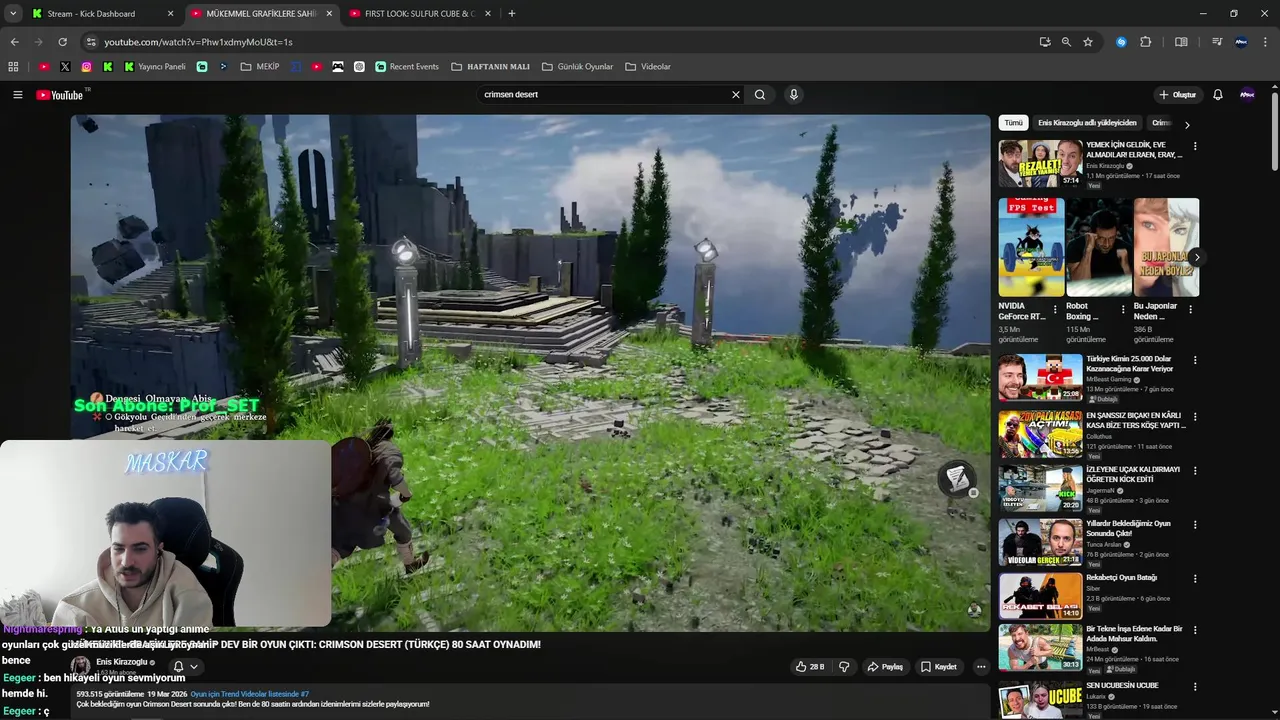Screen dimensions: 1280x720
Task: Open options for Türkiye Kimin 25.000 Dolar video
Action: click(1195, 360)
